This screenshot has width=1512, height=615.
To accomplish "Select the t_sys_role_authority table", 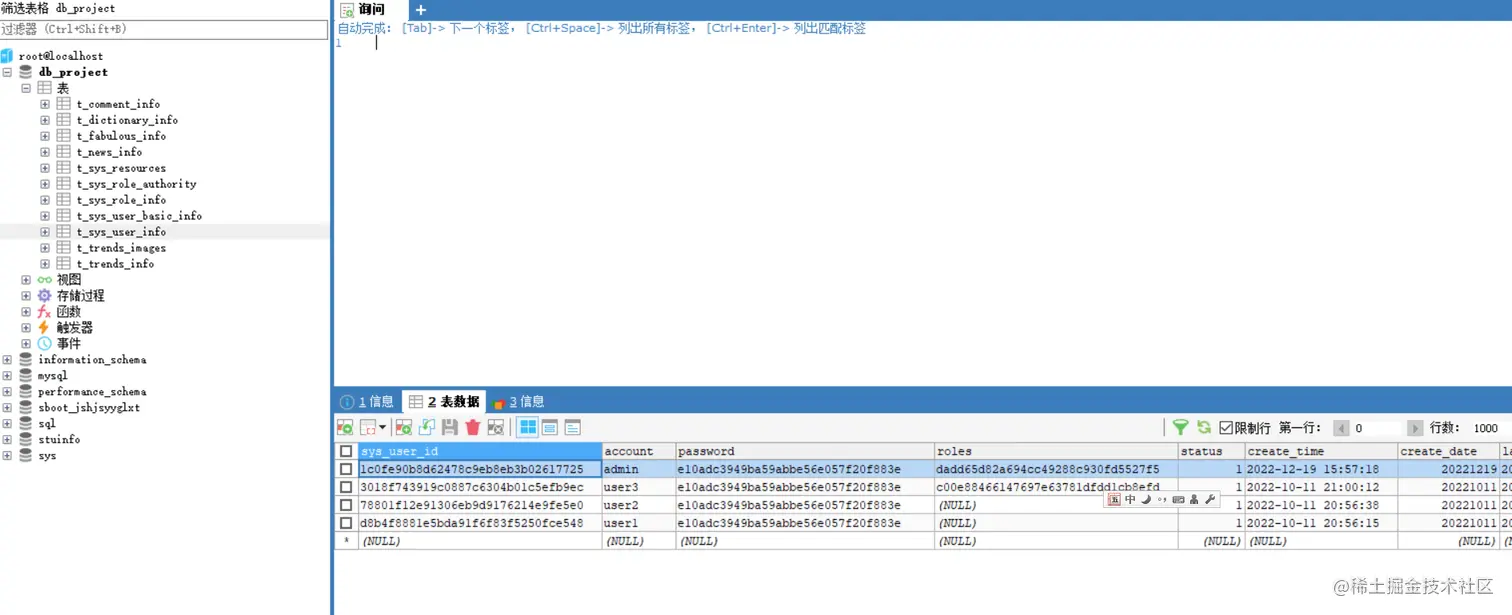I will [136, 184].
